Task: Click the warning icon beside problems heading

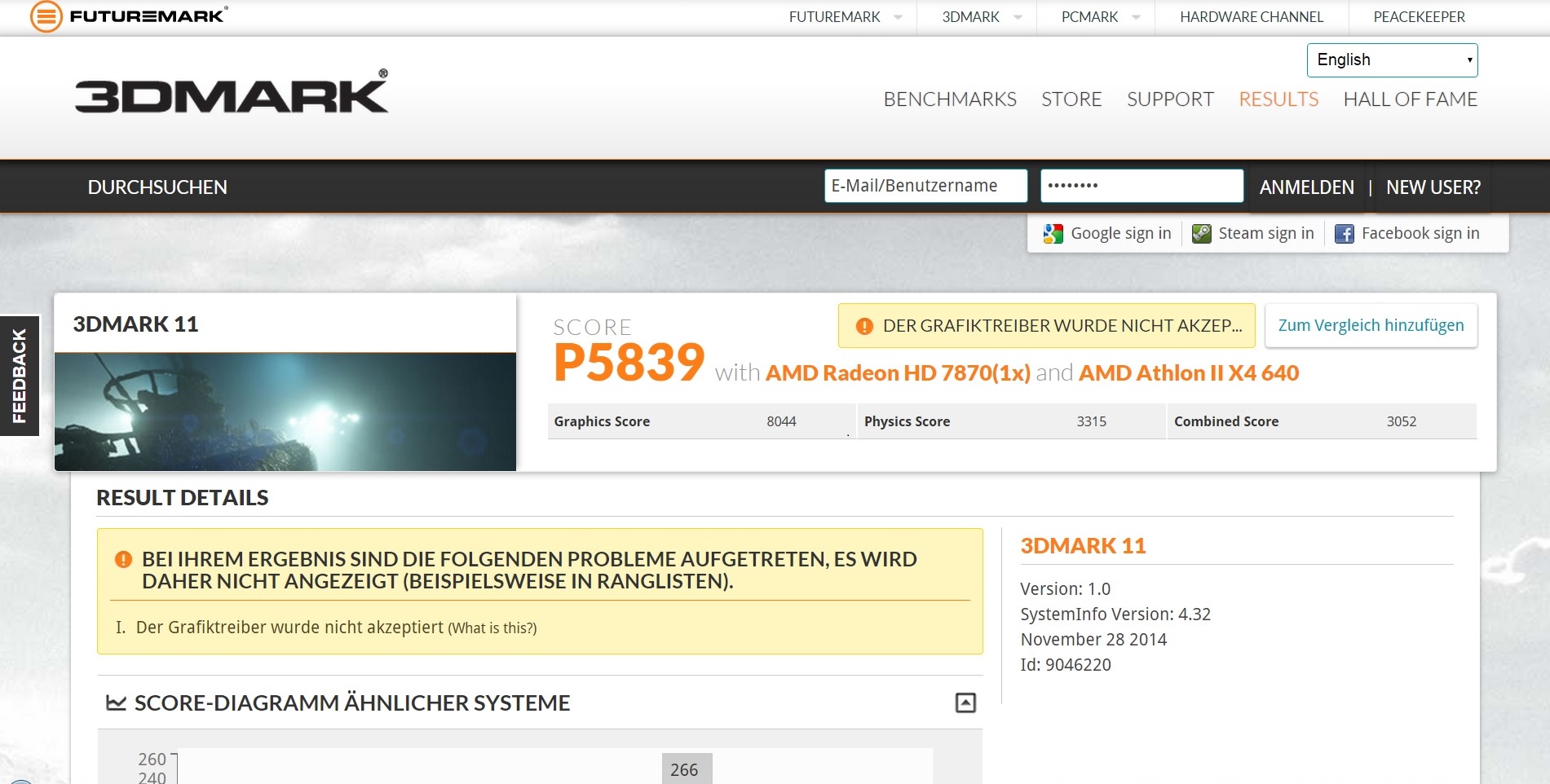Action: click(x=123, y=559)
